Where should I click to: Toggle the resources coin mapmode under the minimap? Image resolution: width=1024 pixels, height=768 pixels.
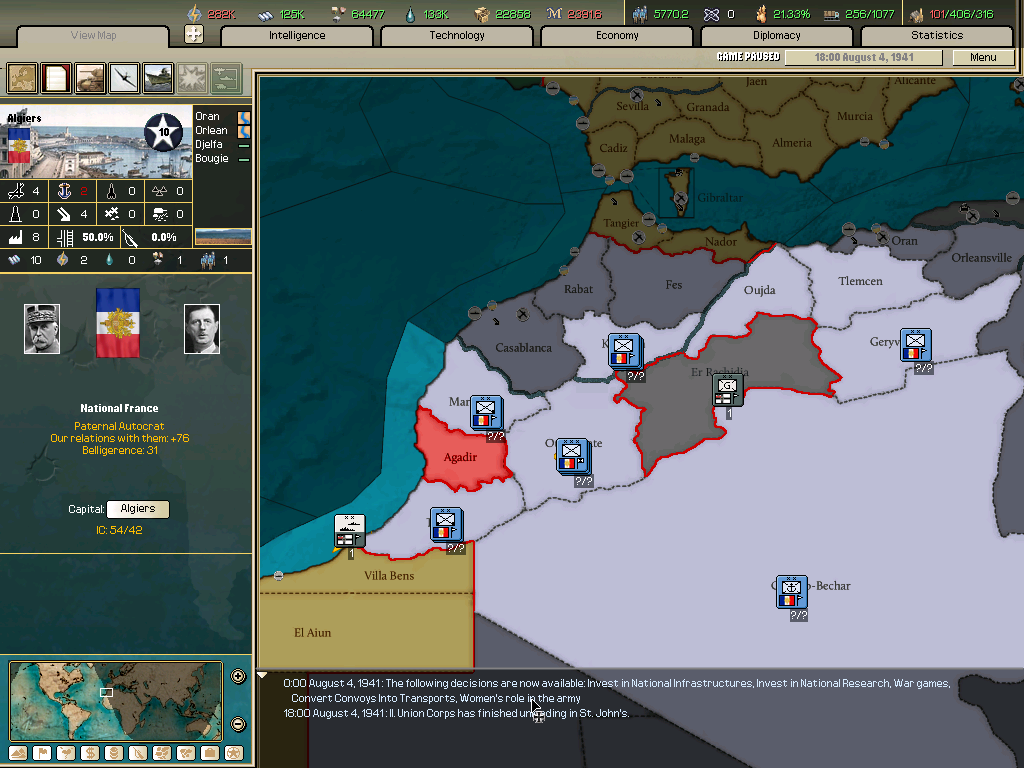pyautogui.click(x=113, y=753)
